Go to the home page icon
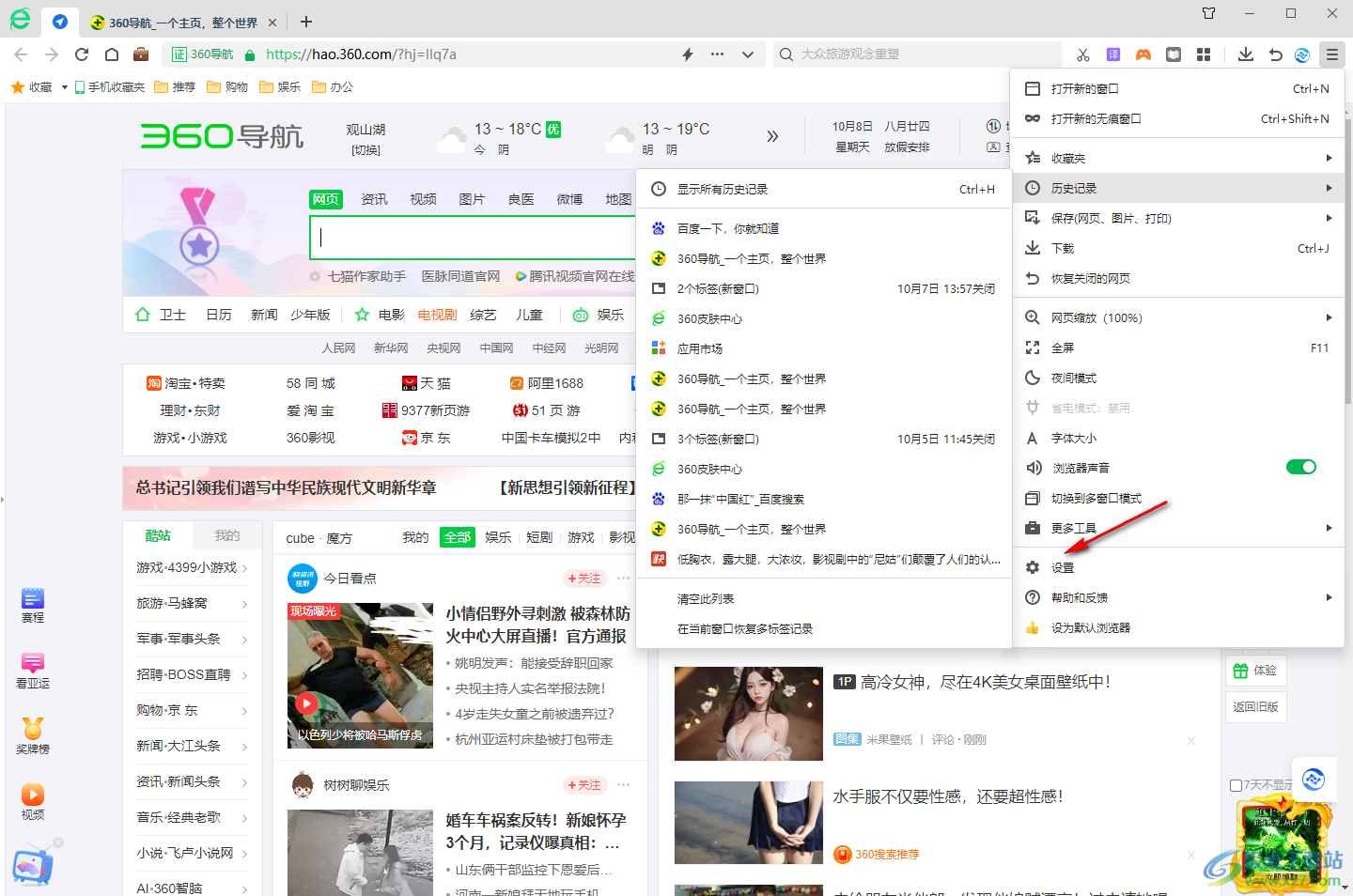1353x896 pixels. [x=112, y=54]
